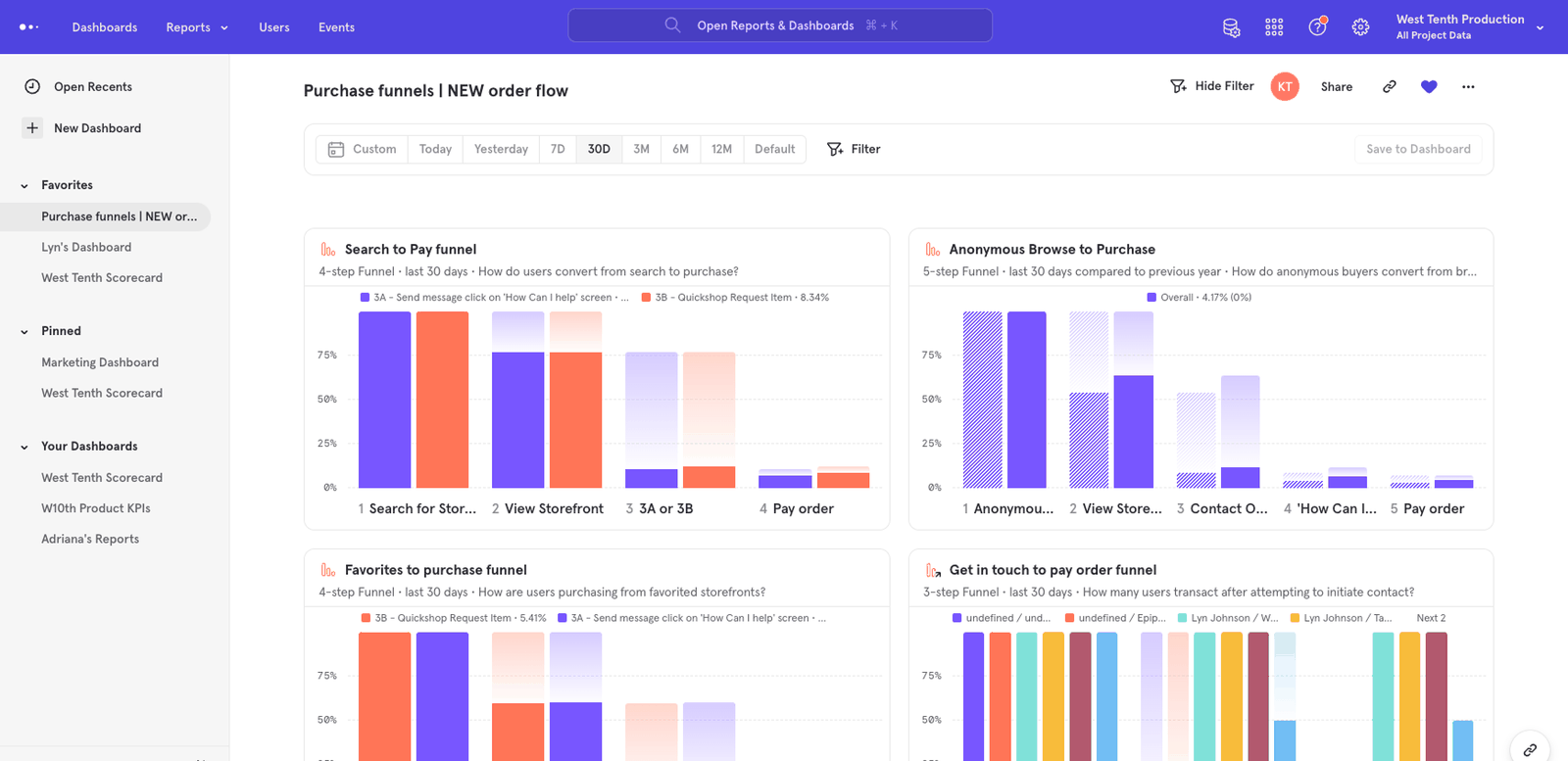Click the Favorites to purchase funnel icon
The width and height of the screenshot is (1568, 761).
pyautogui.click(x=328, y=570)
